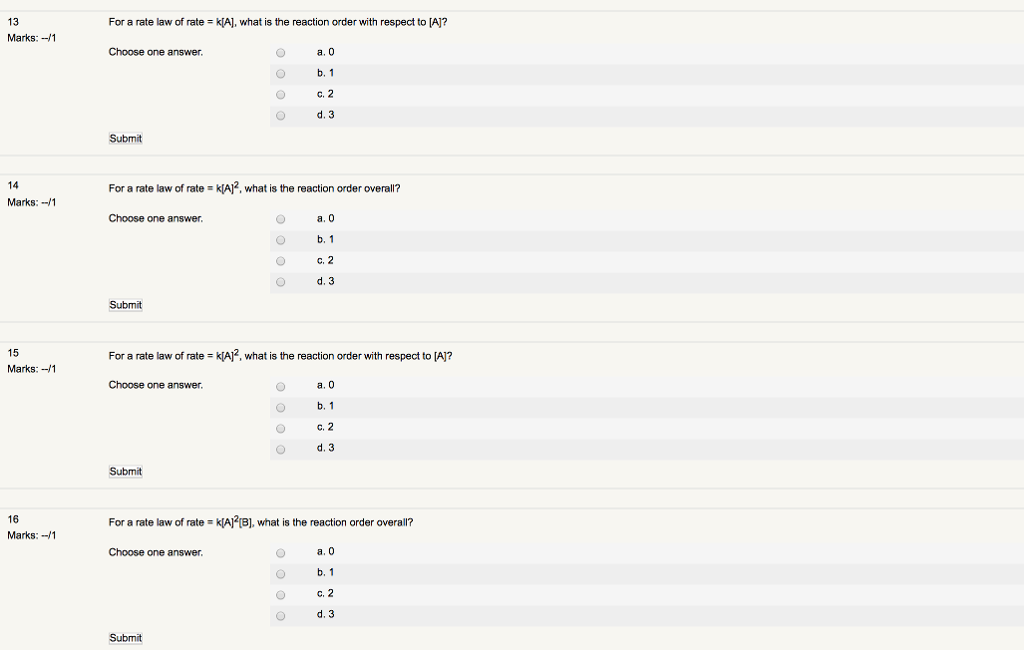Select answer b. 1 for question 15

tap(280, 406)
